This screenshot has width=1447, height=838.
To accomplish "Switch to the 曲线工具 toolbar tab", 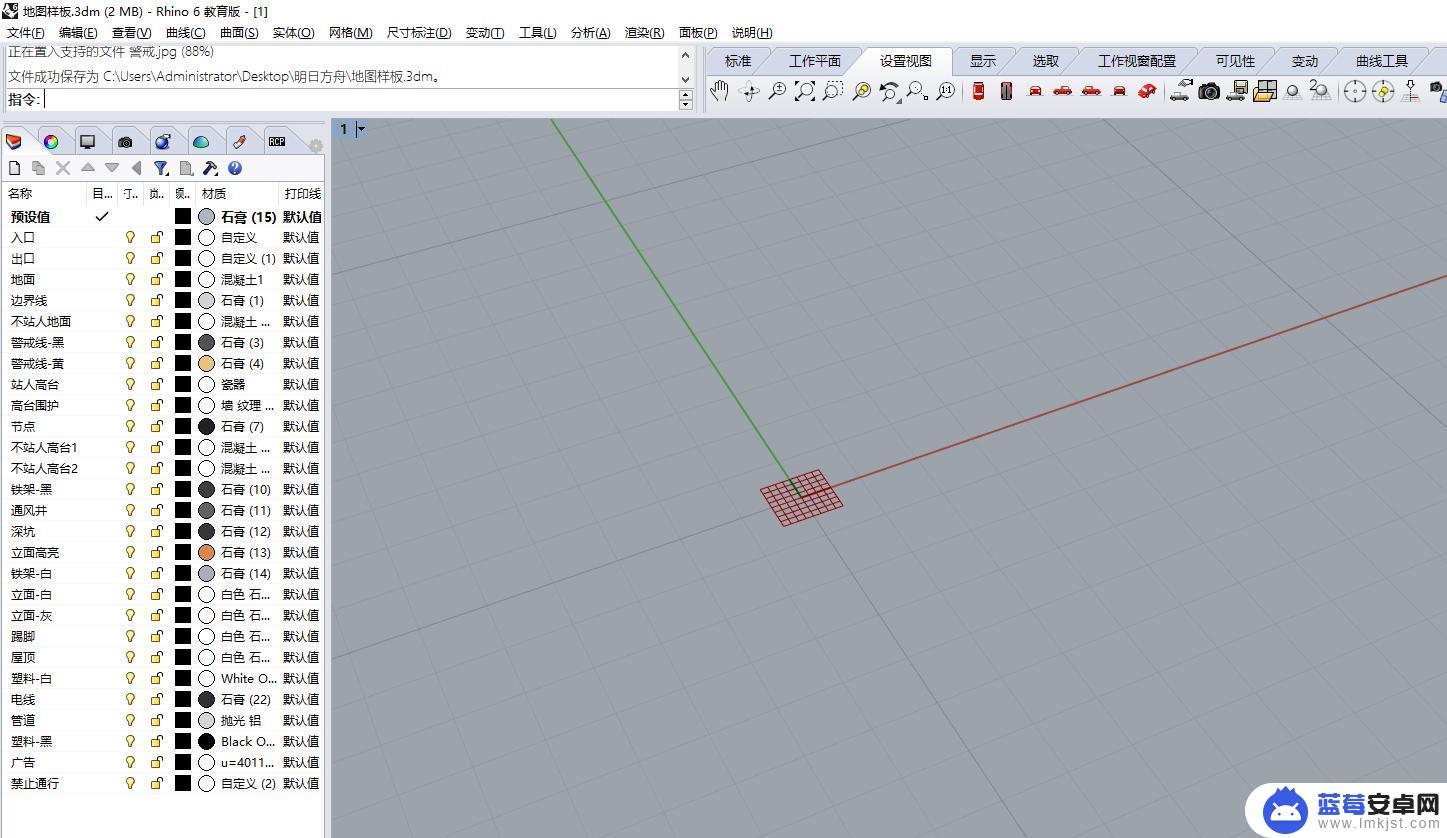I will click(x=1382, y=61).
